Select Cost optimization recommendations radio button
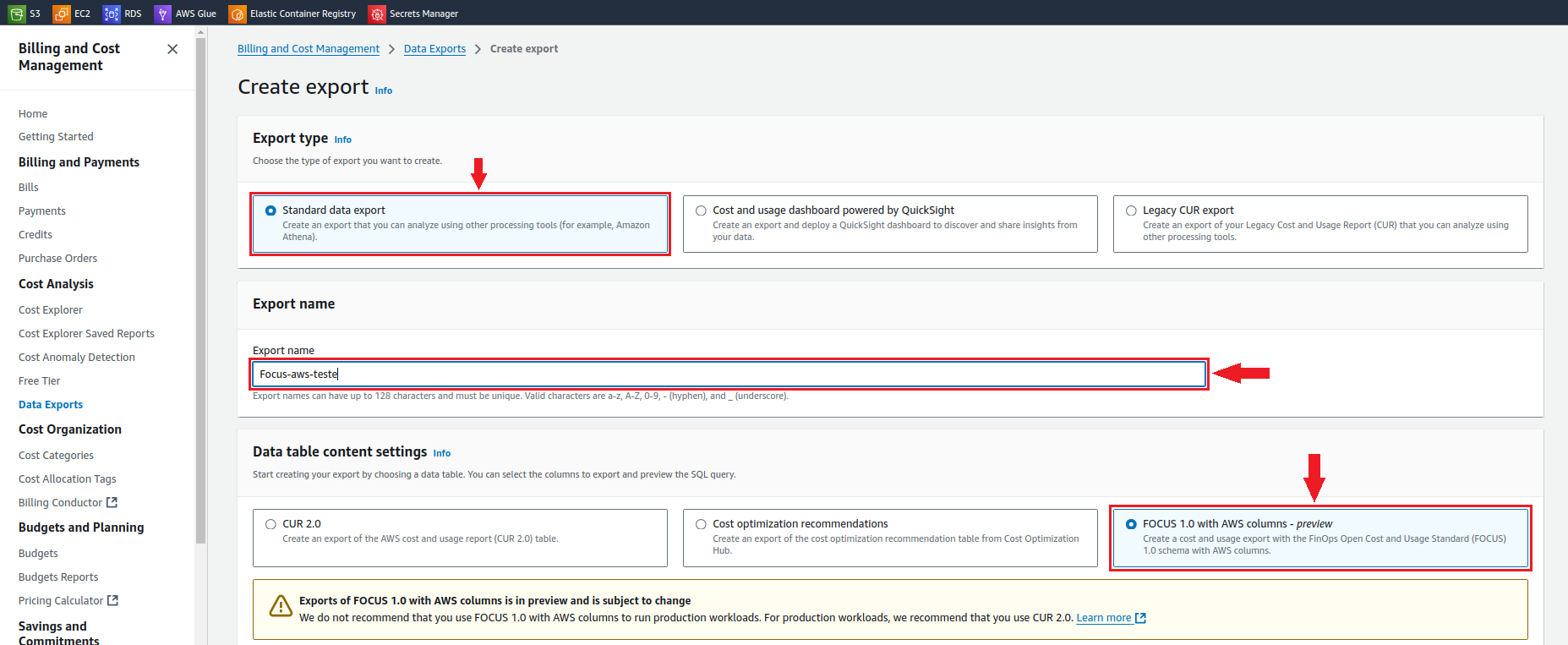 pyautogui.click(x=701, y=524)
